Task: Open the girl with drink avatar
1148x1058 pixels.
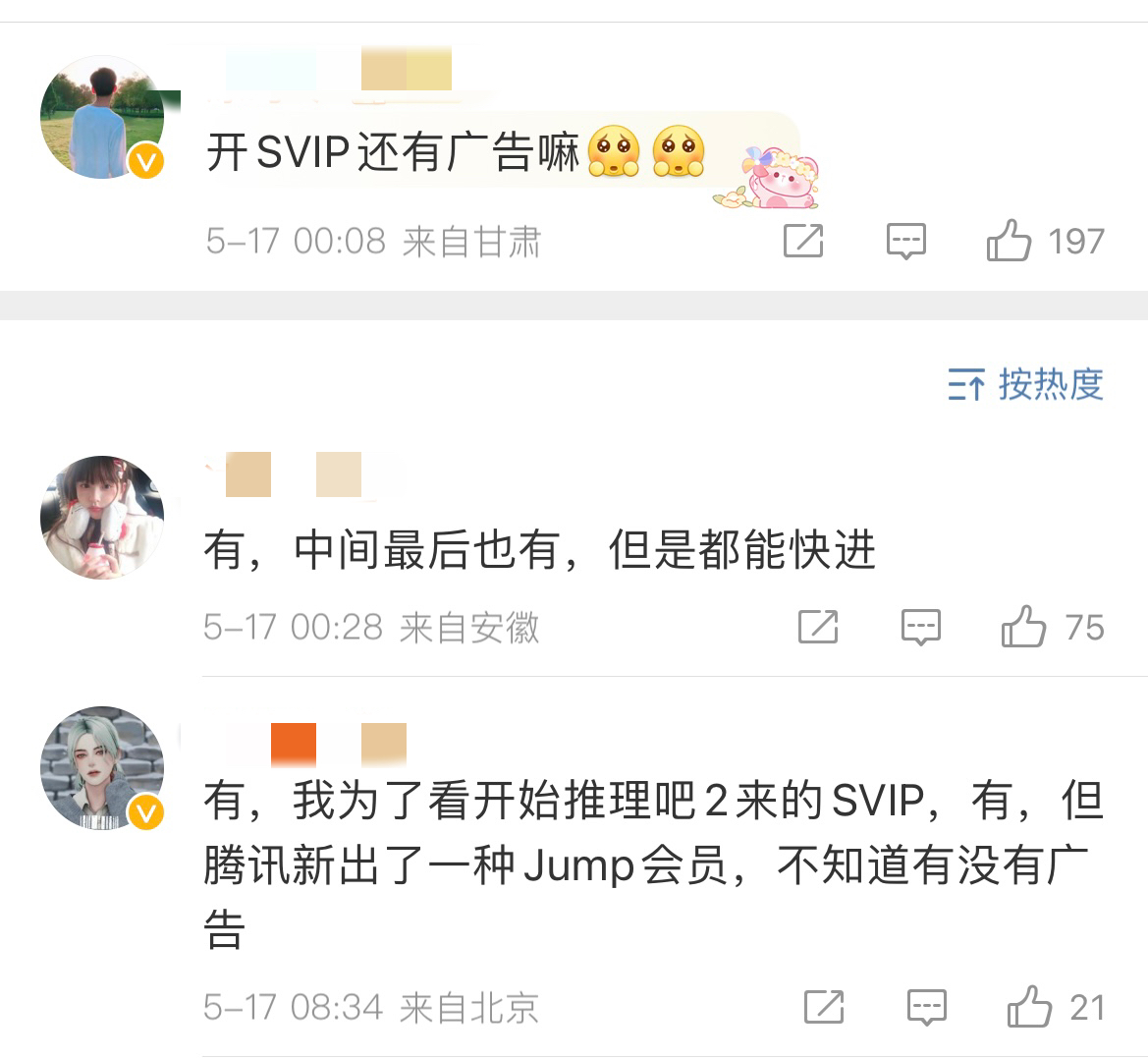Action: pyautogui.click(x=102, y=518)
